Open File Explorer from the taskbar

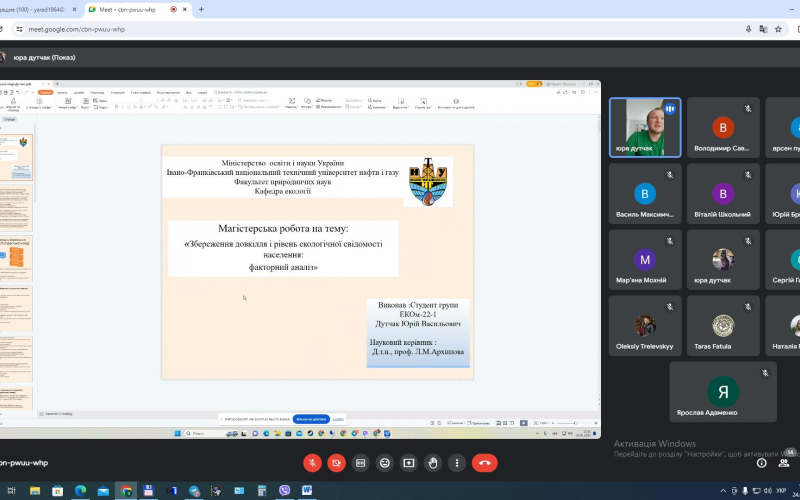coord(35,491)
